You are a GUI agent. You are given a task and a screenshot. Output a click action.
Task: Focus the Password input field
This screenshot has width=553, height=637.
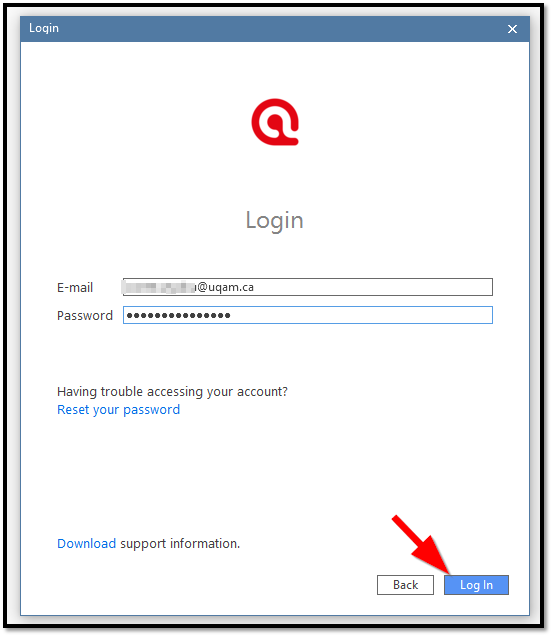308,316
